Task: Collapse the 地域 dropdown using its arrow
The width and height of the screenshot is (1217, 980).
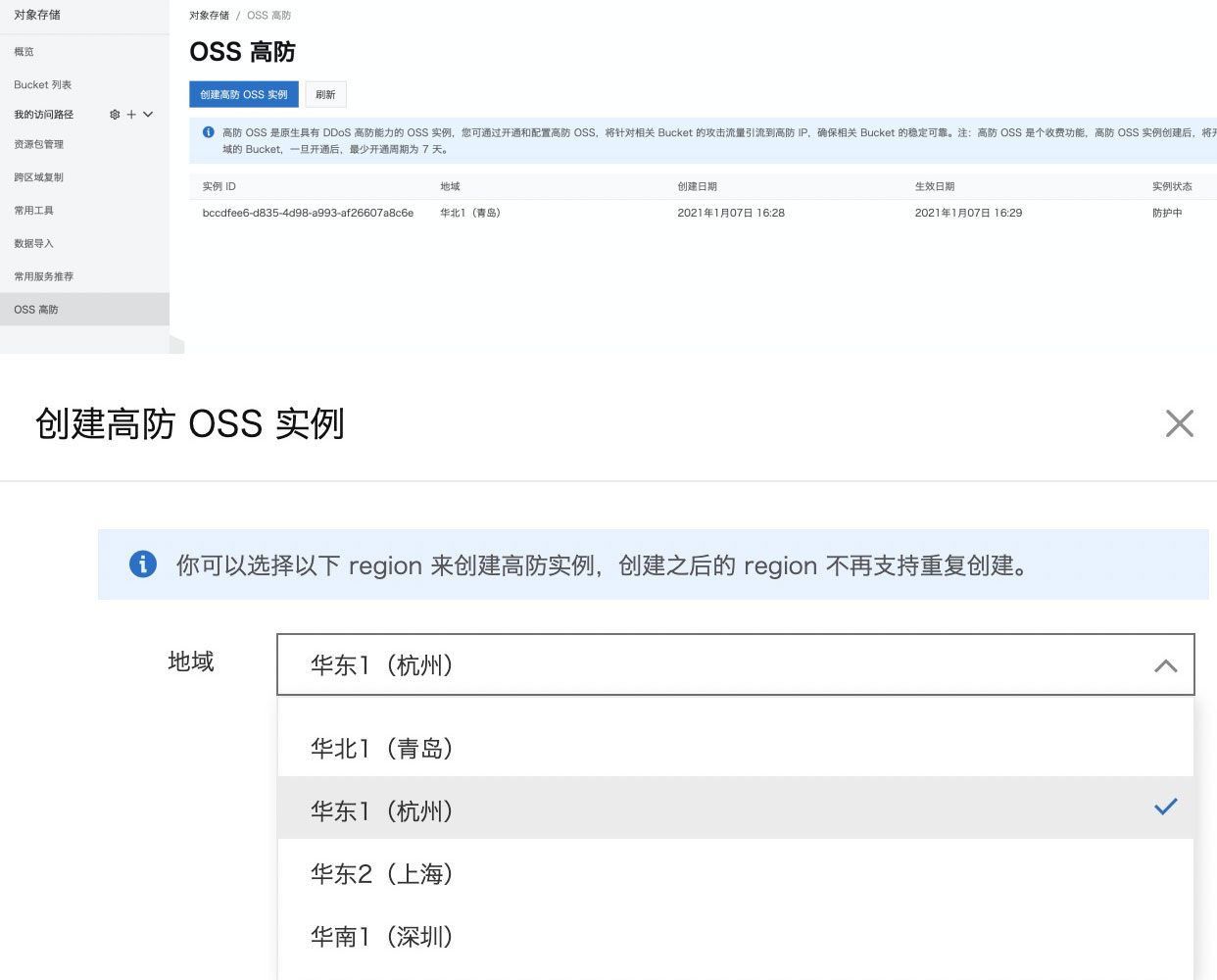Action: tap(1166, 666)
